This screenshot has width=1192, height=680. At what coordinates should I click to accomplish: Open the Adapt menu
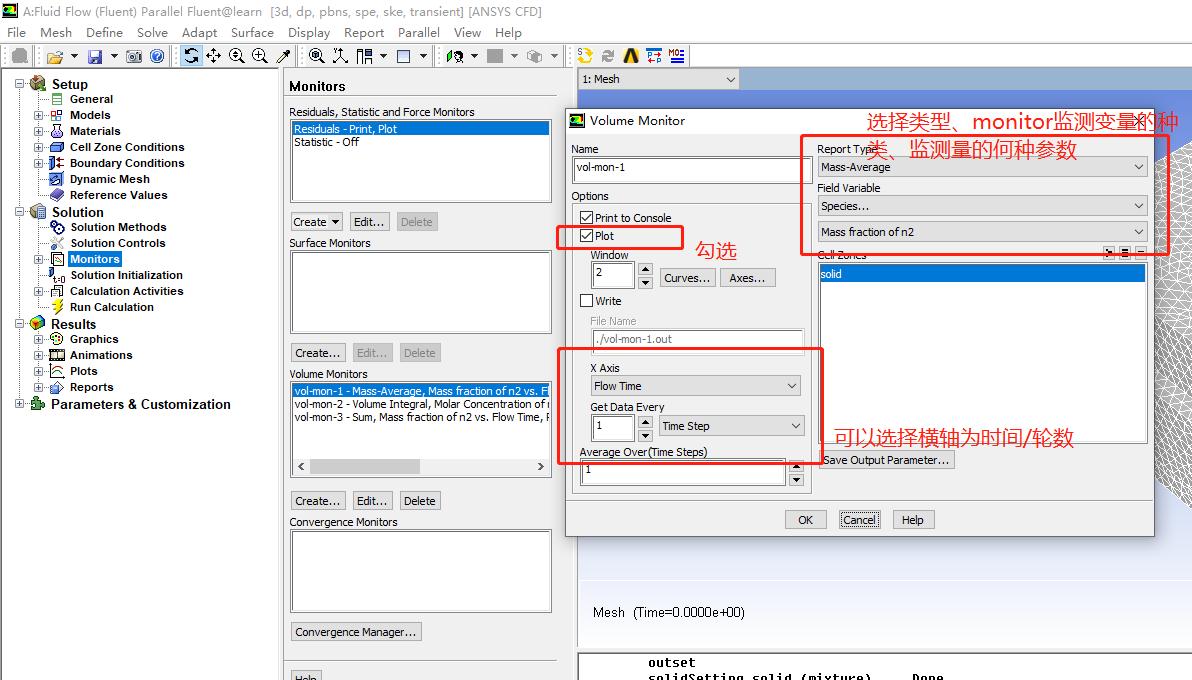tap(199, 33)
